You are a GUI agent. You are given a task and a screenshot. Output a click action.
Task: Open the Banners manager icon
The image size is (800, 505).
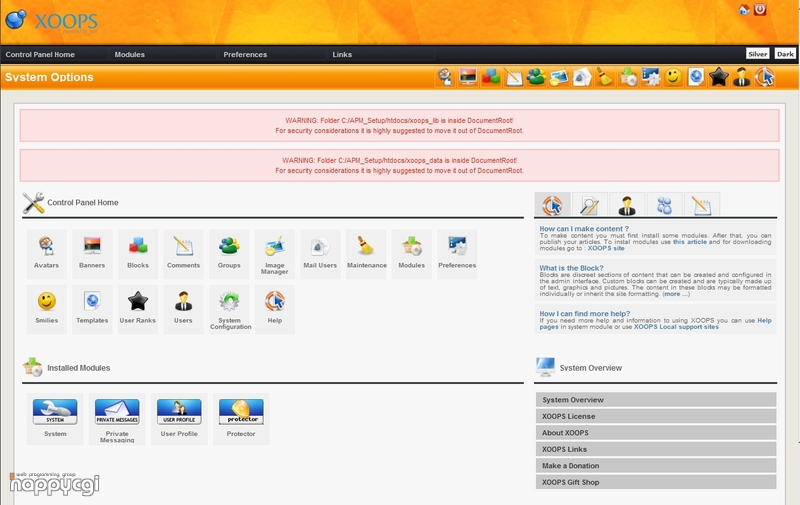coord(92,254)
